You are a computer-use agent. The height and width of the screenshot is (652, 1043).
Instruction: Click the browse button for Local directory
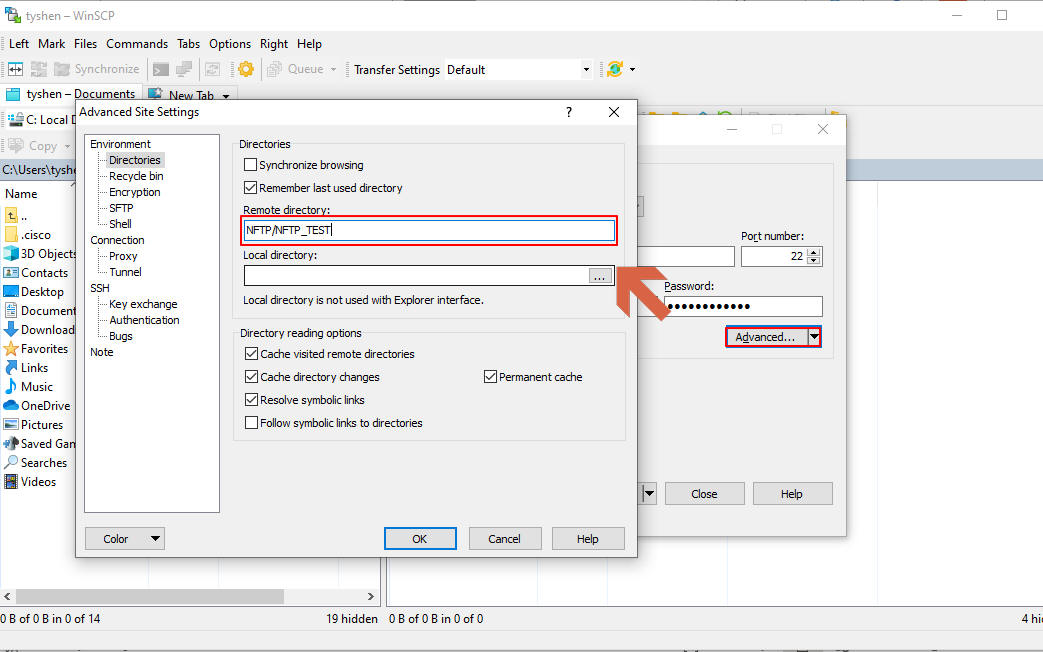point(600,276)
